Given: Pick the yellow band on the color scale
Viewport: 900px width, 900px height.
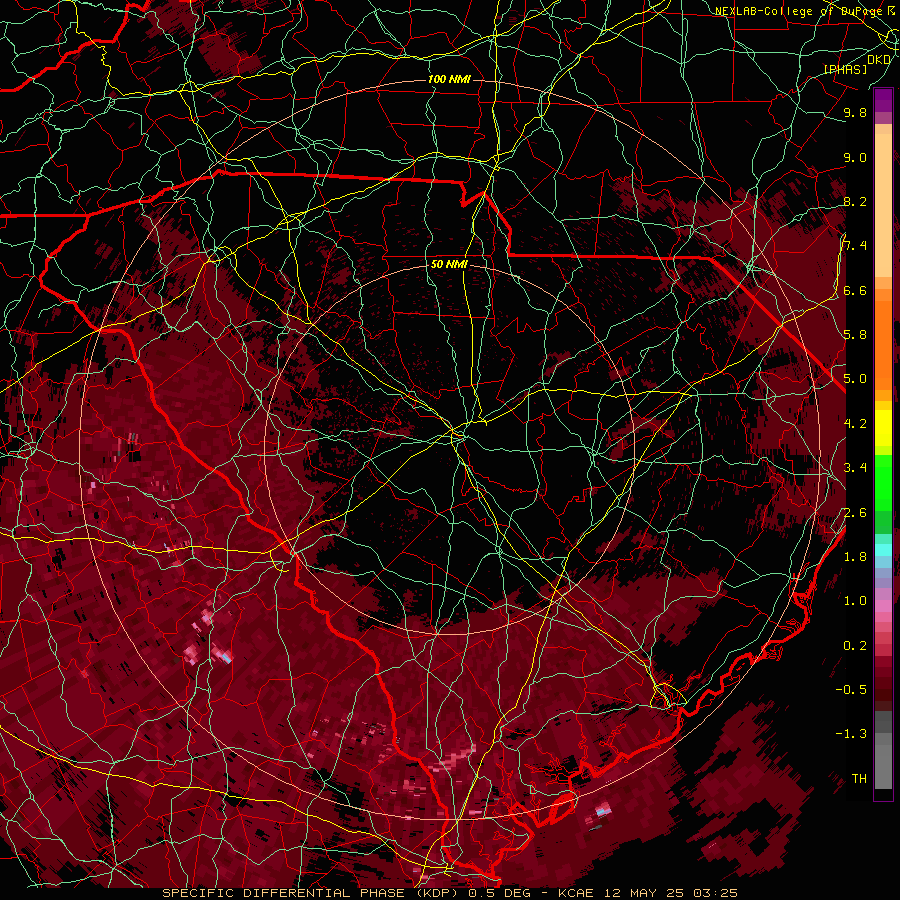Looking at the screenshot, I should (883, 428).
